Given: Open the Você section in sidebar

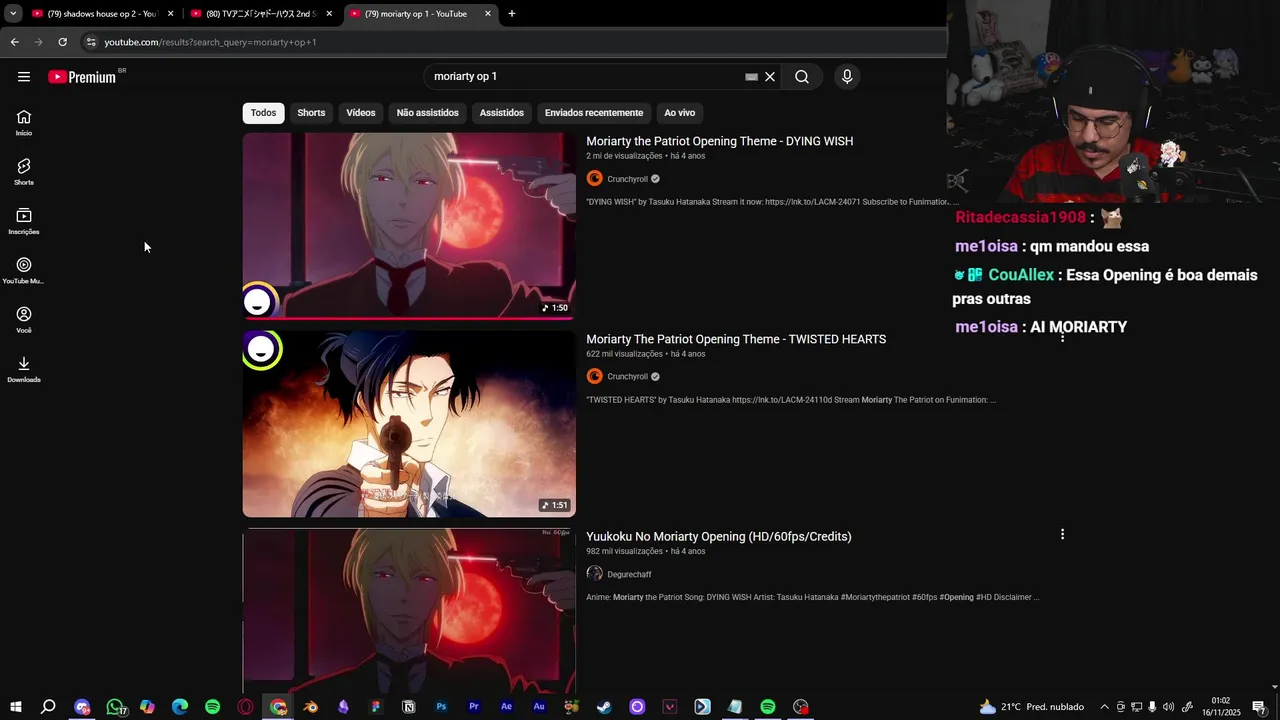Looking at the screenshot, I should pyautogui.click(x=24, y=320).
